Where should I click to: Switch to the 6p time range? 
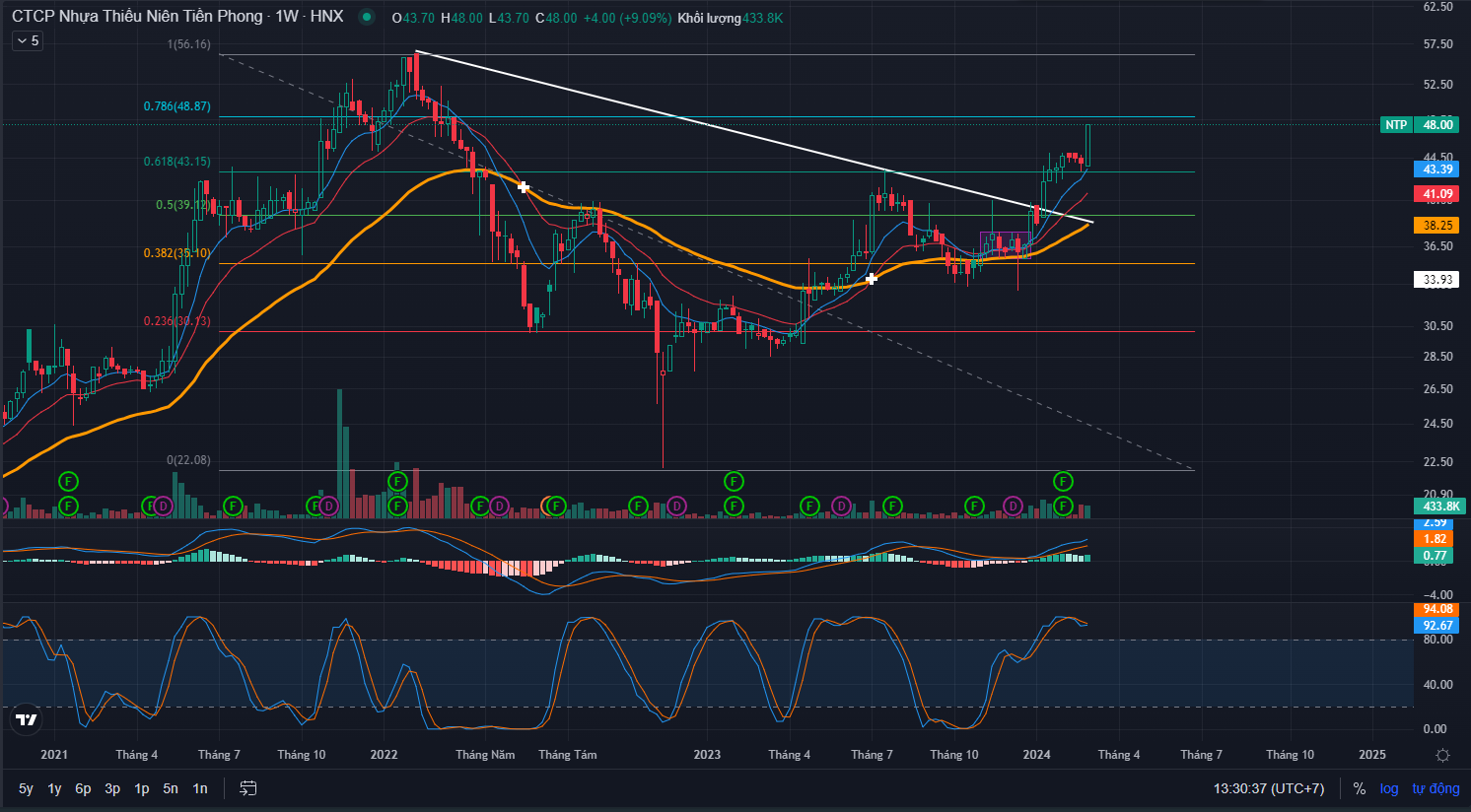coord(83,788)
